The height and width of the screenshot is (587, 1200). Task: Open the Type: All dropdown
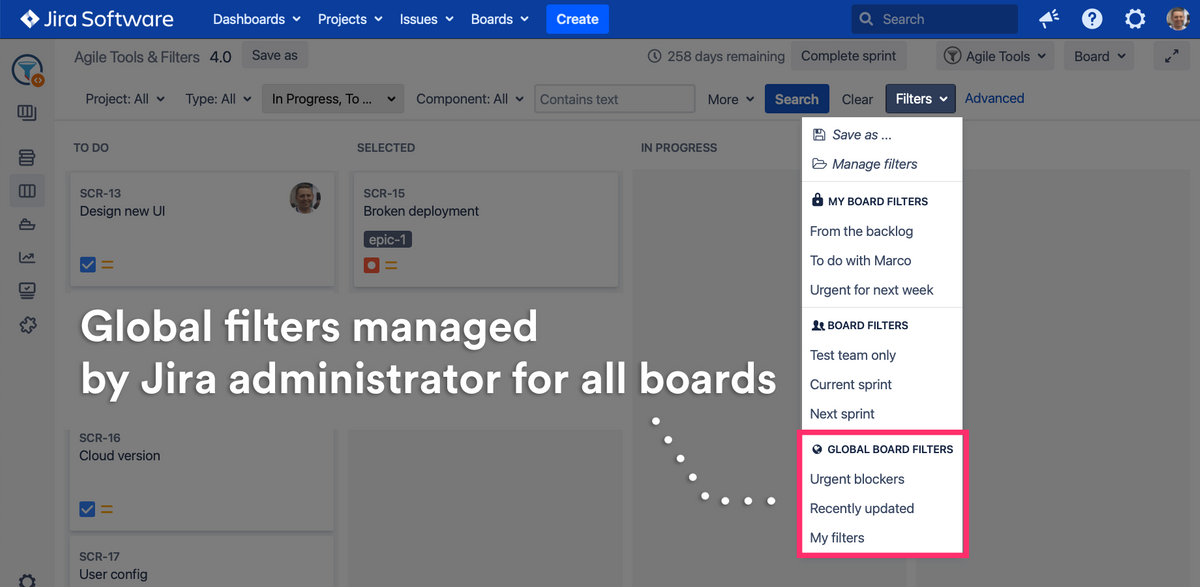[218, 99]
